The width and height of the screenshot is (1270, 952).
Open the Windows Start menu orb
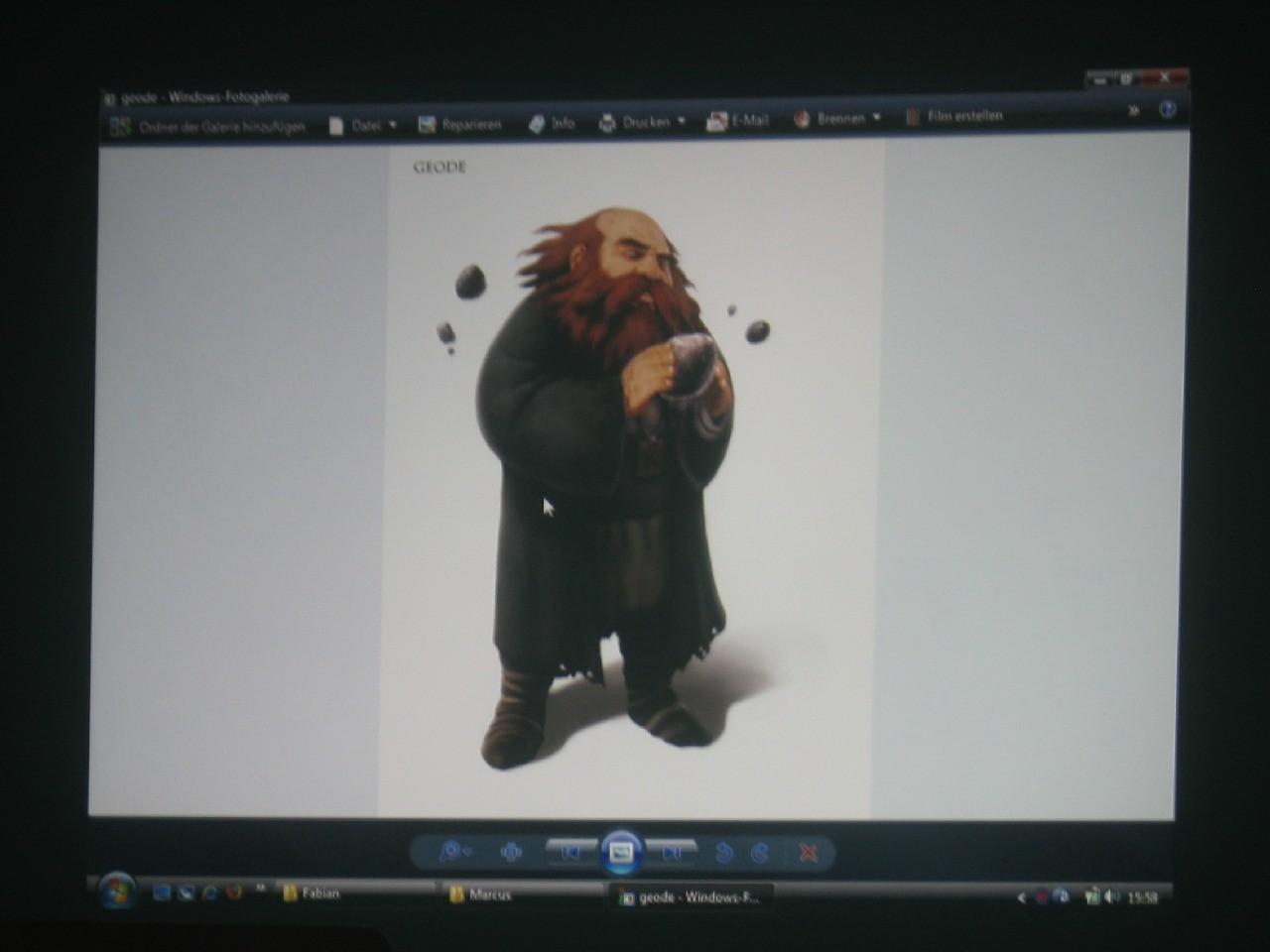pos(117,891)
